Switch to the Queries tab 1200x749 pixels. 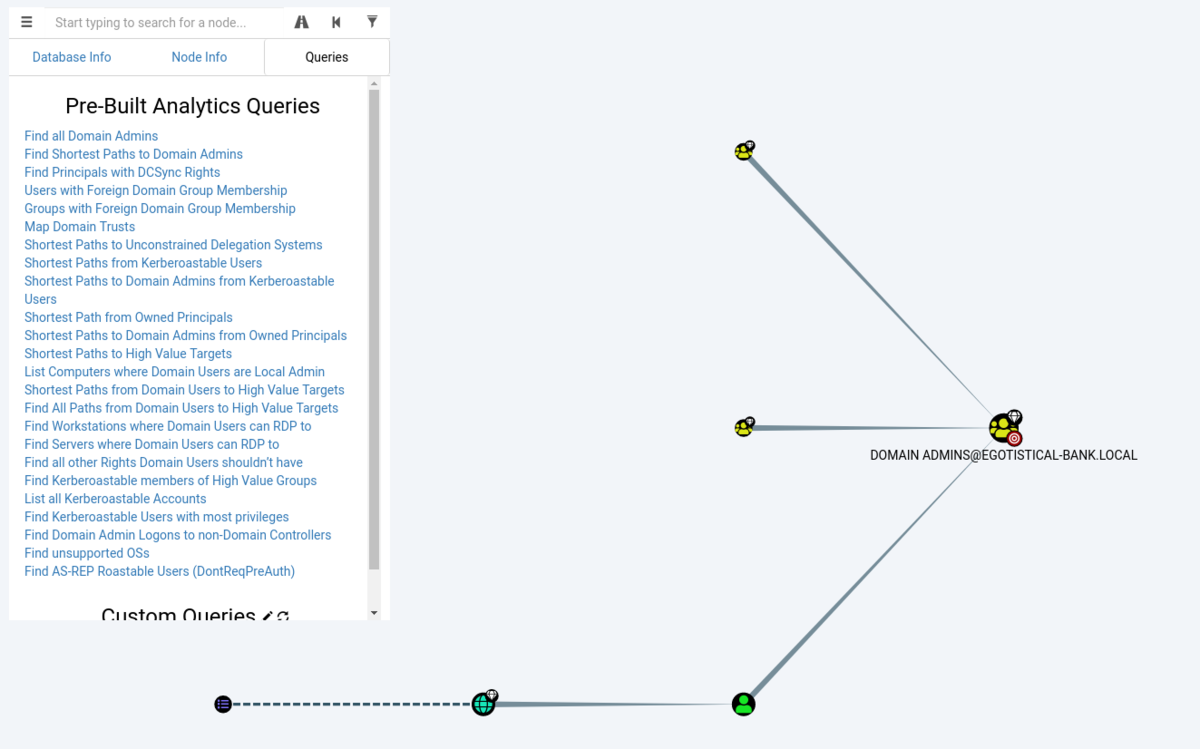(327, 57)
